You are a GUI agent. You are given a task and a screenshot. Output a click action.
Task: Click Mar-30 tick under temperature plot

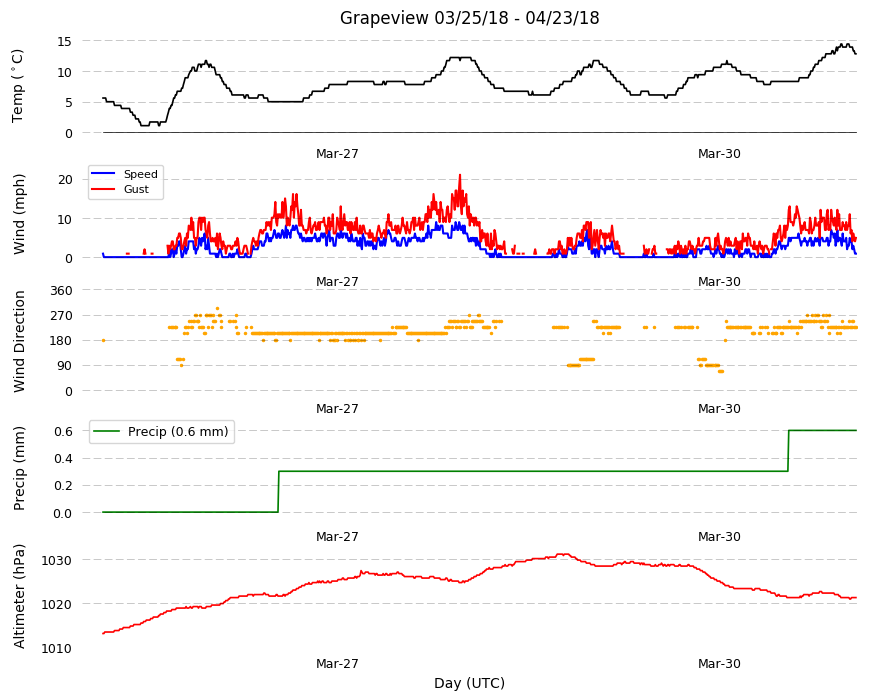click(x=719, y=154)
